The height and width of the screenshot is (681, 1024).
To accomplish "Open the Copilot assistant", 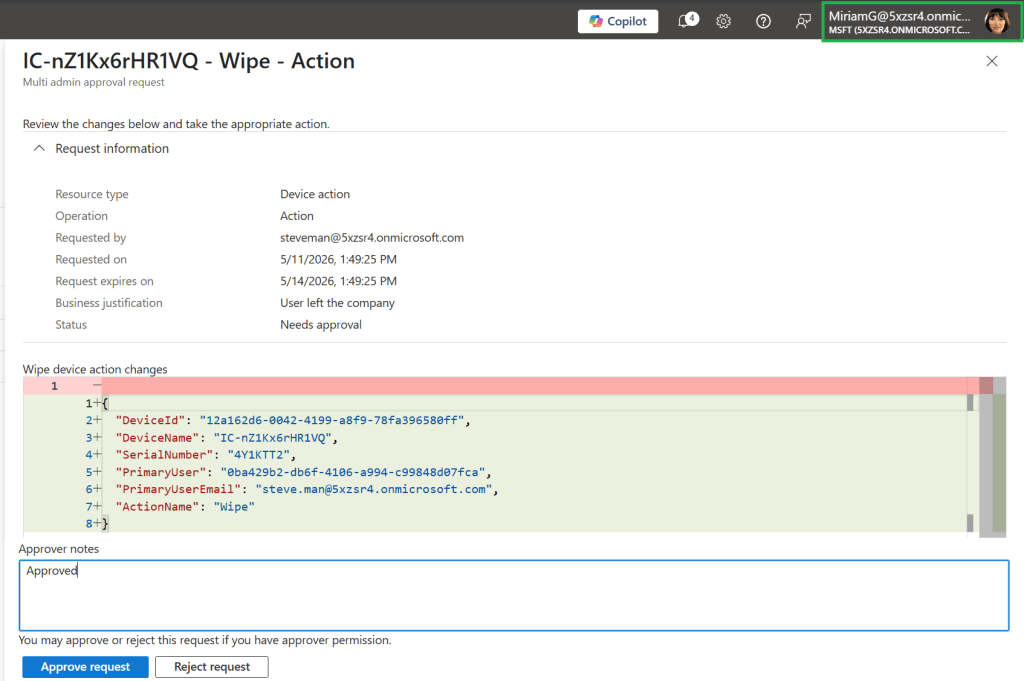I will tap(618, 21).
